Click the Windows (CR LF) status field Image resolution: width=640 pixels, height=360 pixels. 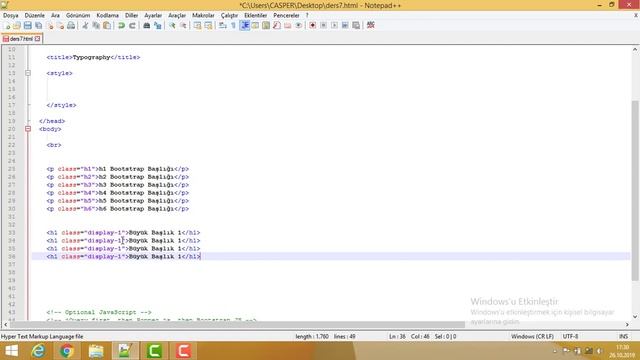pyautogui.click(x=532, y=336)
